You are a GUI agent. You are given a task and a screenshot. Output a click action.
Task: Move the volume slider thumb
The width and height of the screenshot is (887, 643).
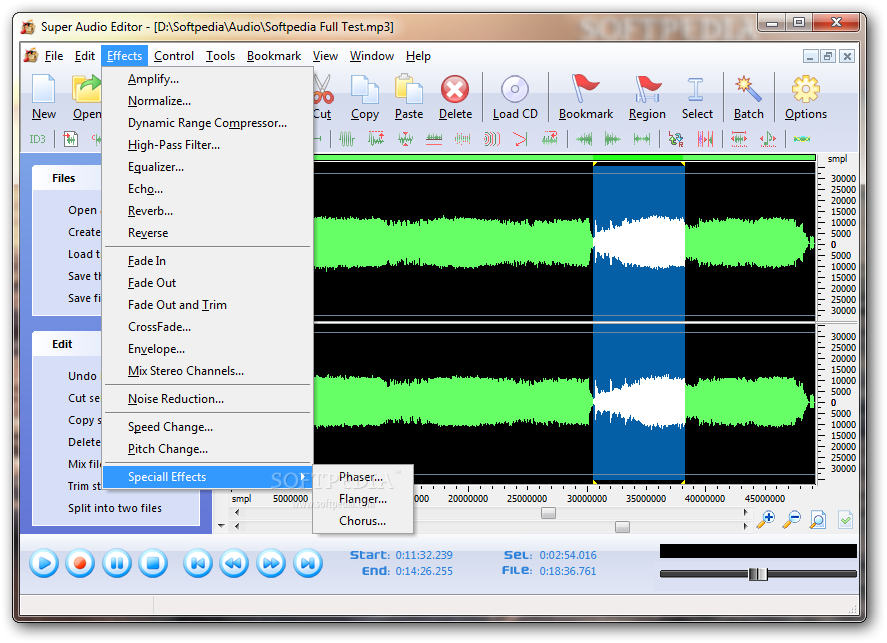[757, 574]
